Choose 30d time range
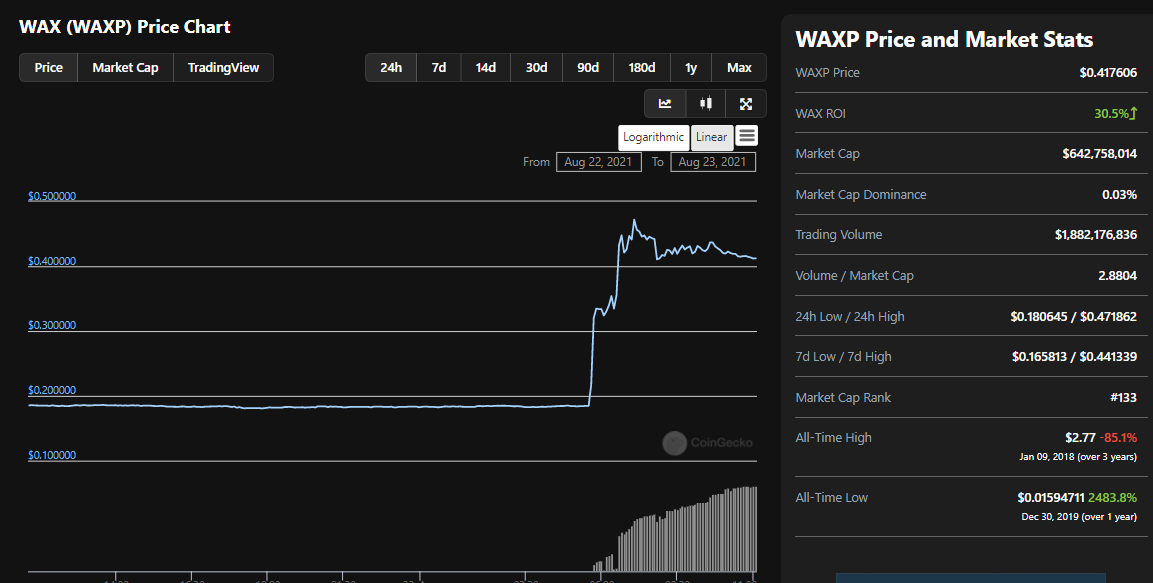 coord(536,68)
